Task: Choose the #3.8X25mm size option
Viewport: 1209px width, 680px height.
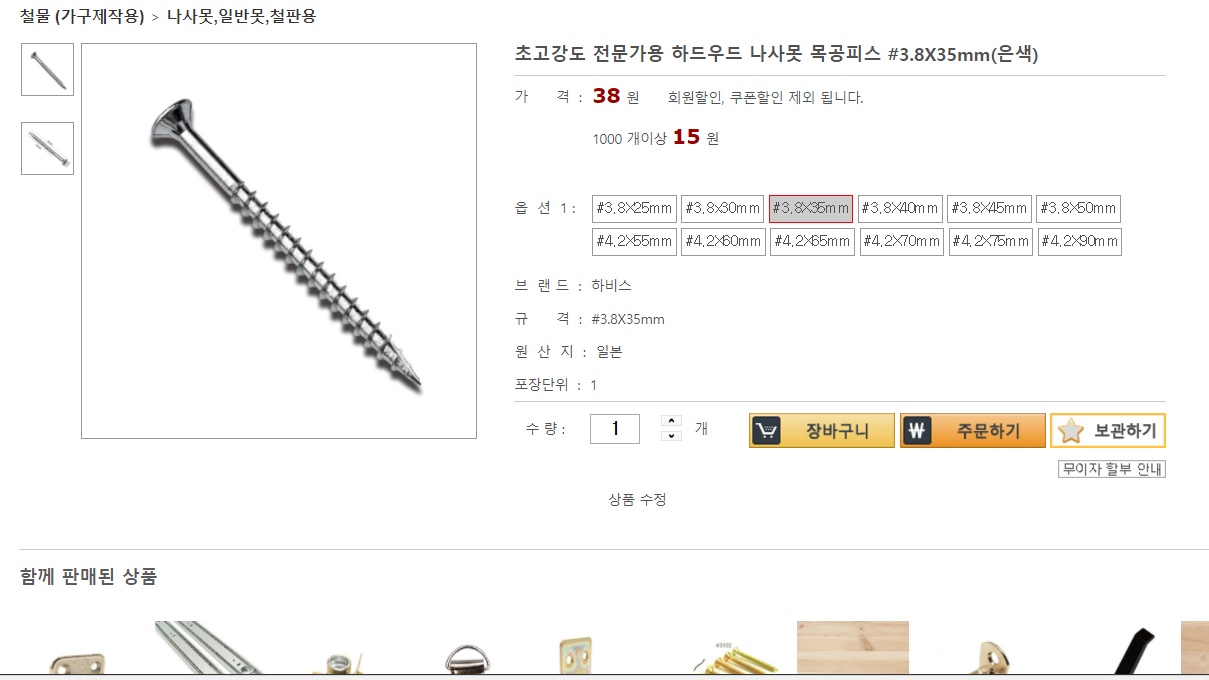Action: (x=634, y=209)
